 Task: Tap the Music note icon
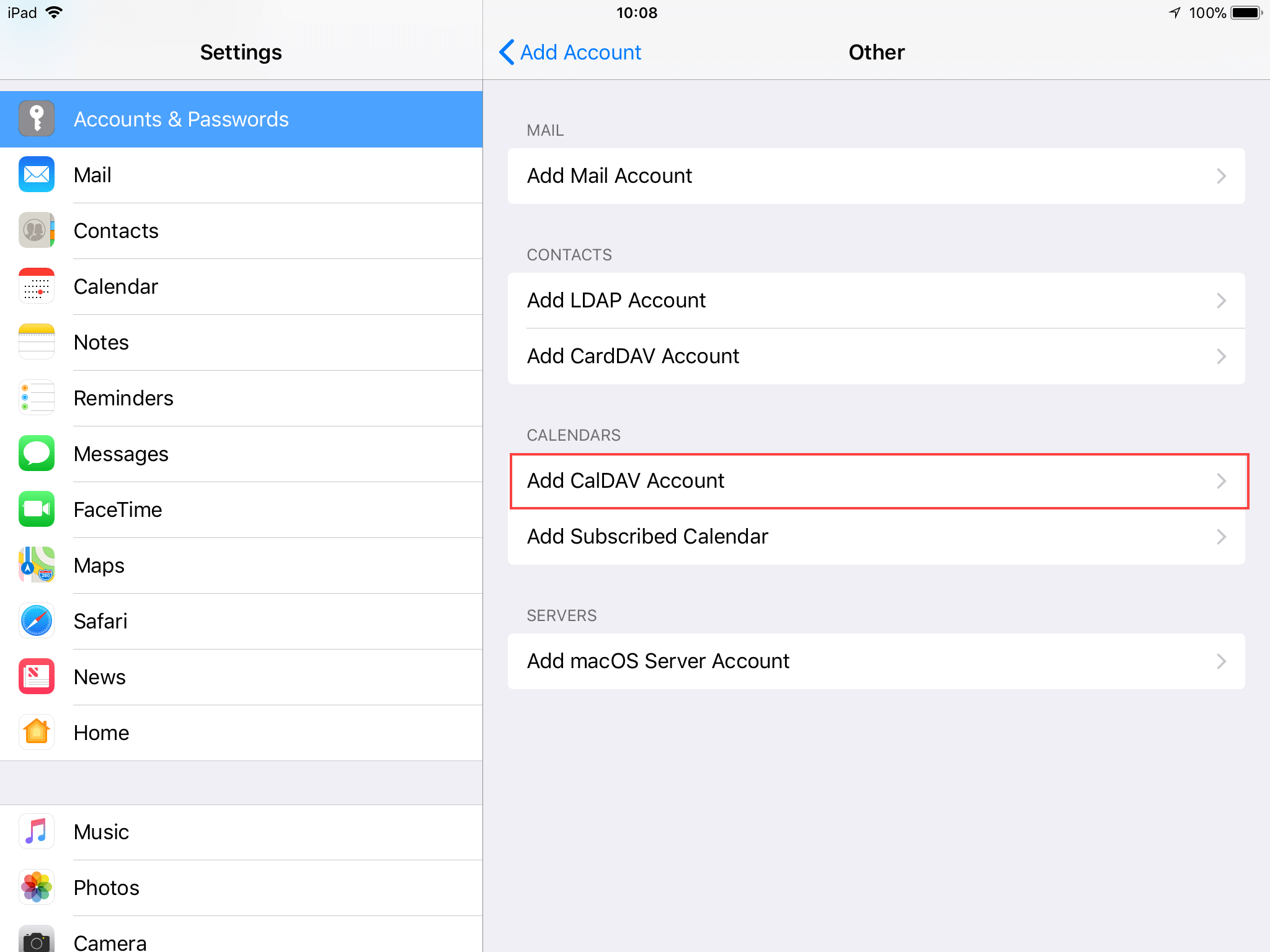pos(37,832)
